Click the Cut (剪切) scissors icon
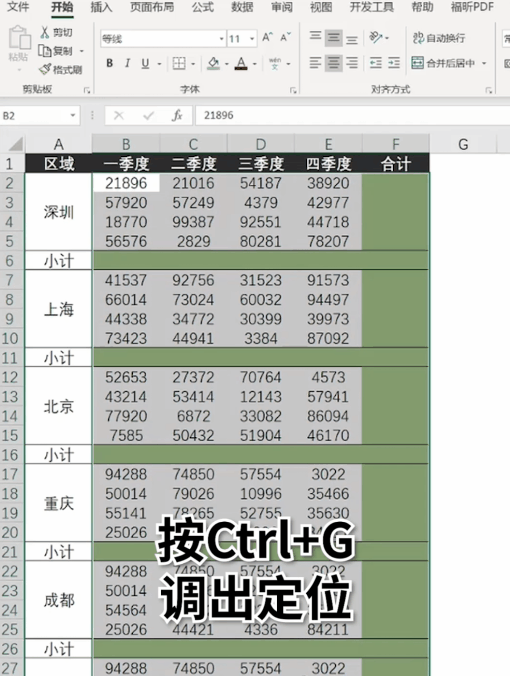This screenshot has height=676, width=510. coord(45,32)
